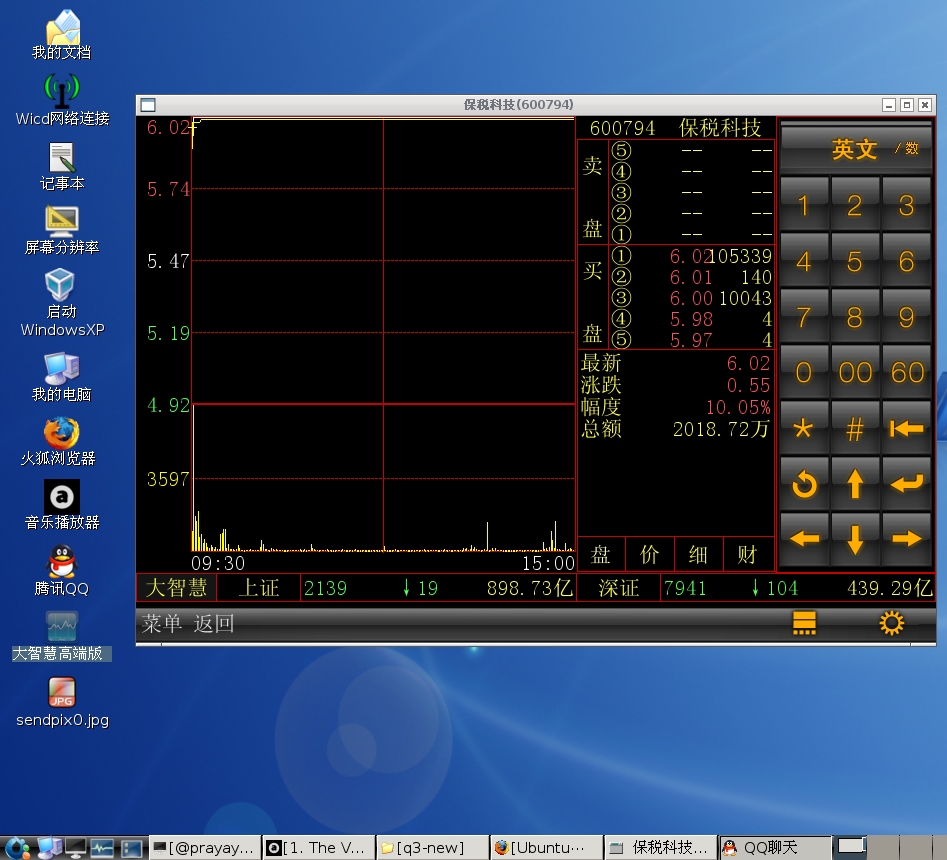Click the orange keypad toggle icon in bottom bar

[804, 623]
